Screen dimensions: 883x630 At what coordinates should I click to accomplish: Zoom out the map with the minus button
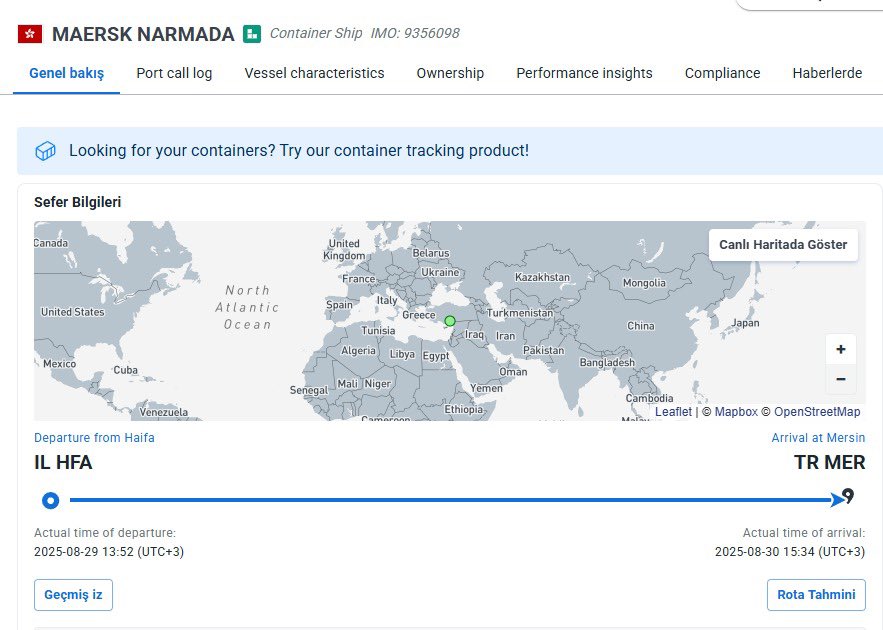pos(841,379)
